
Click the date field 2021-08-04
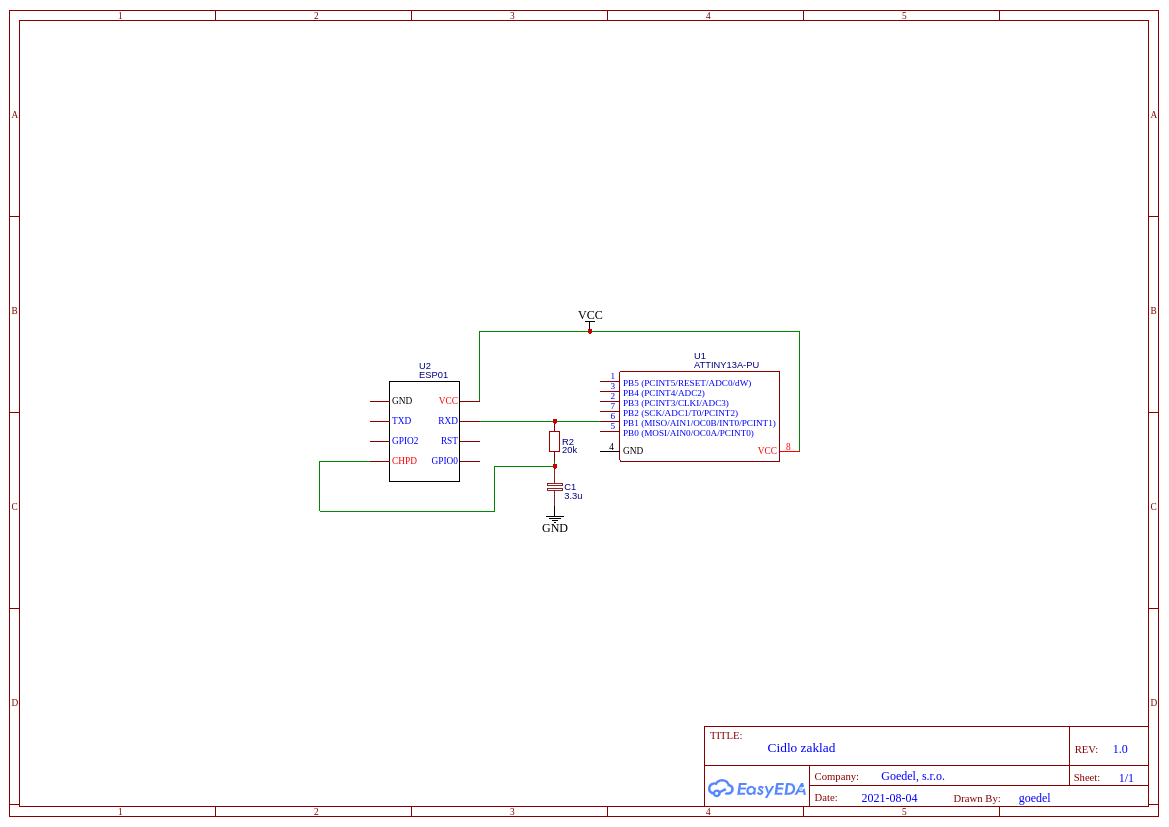point(889,798)
